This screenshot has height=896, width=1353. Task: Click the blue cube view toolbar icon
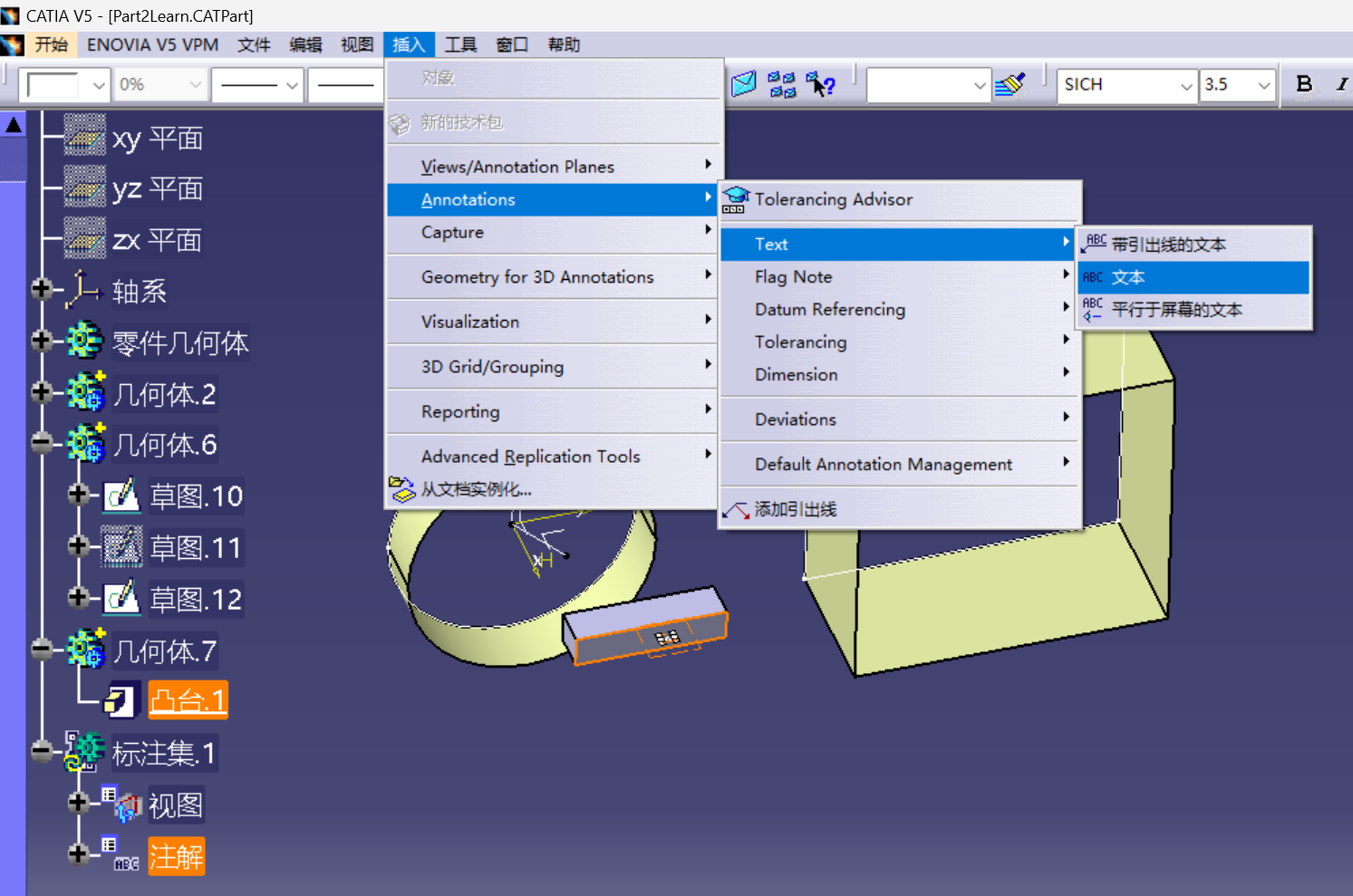tap(744, 84)
